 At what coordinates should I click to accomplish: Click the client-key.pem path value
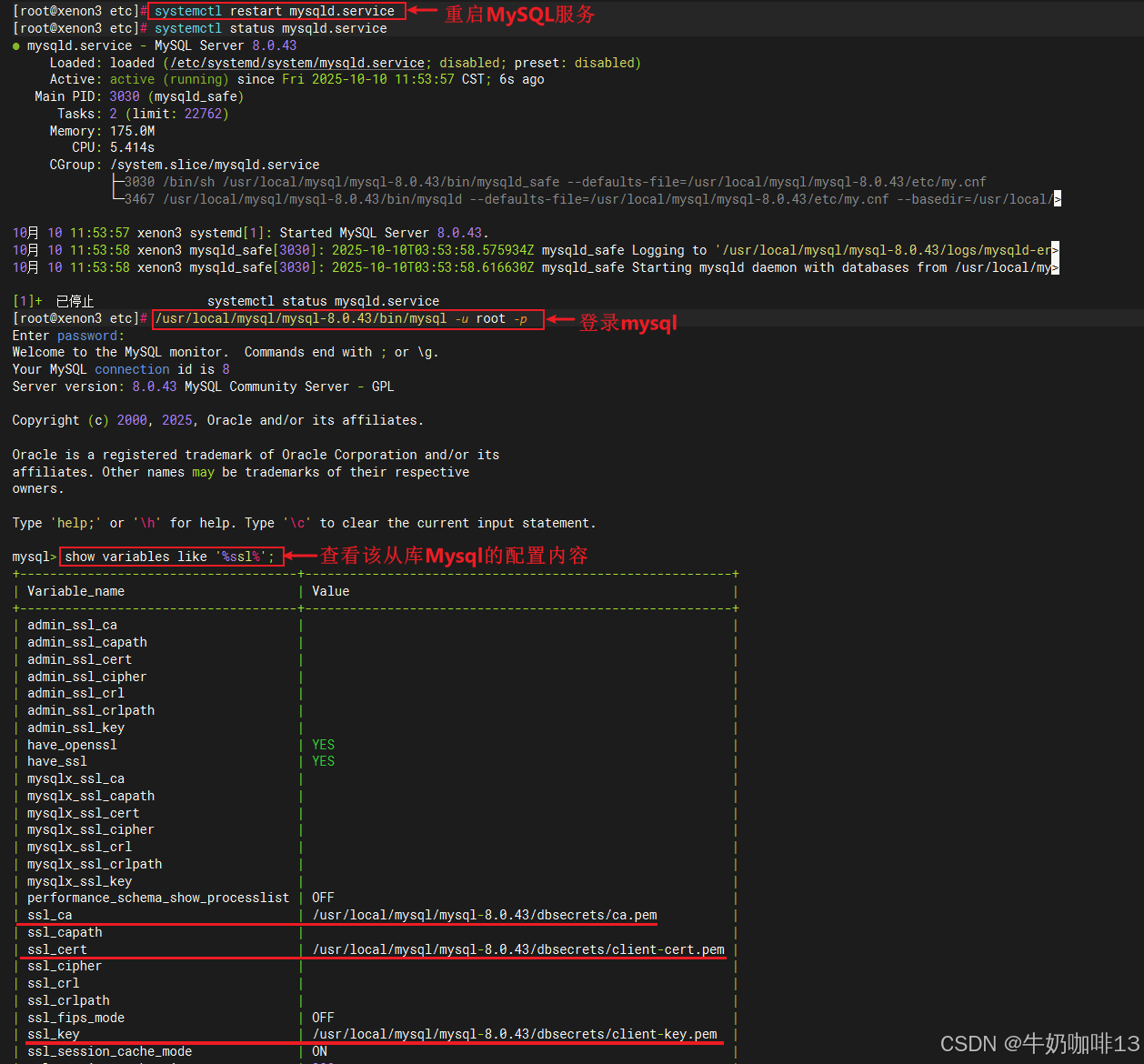click(x=515, y=1034)
